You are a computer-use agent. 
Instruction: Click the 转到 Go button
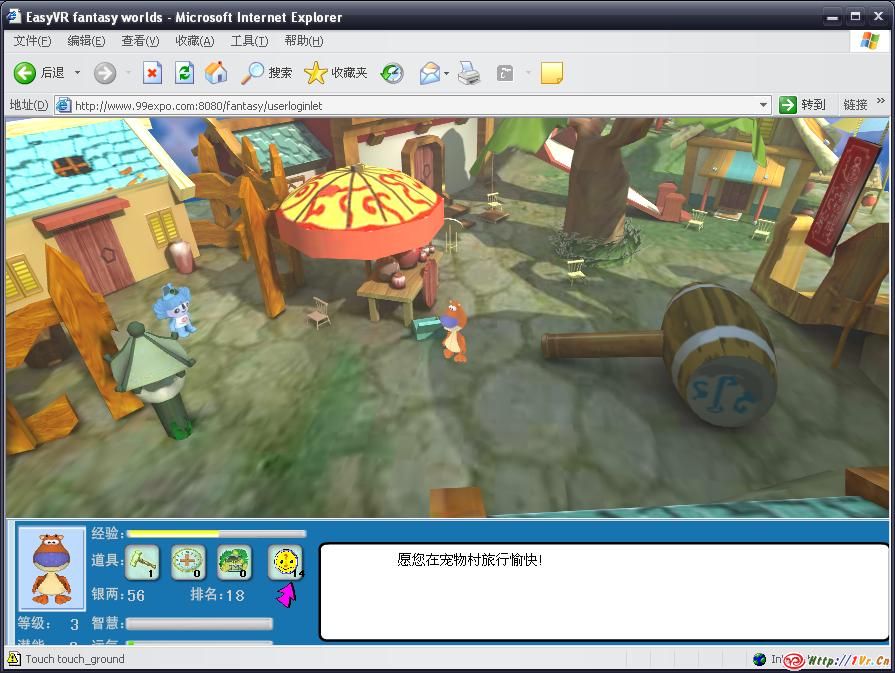click(x=803, y=104)
